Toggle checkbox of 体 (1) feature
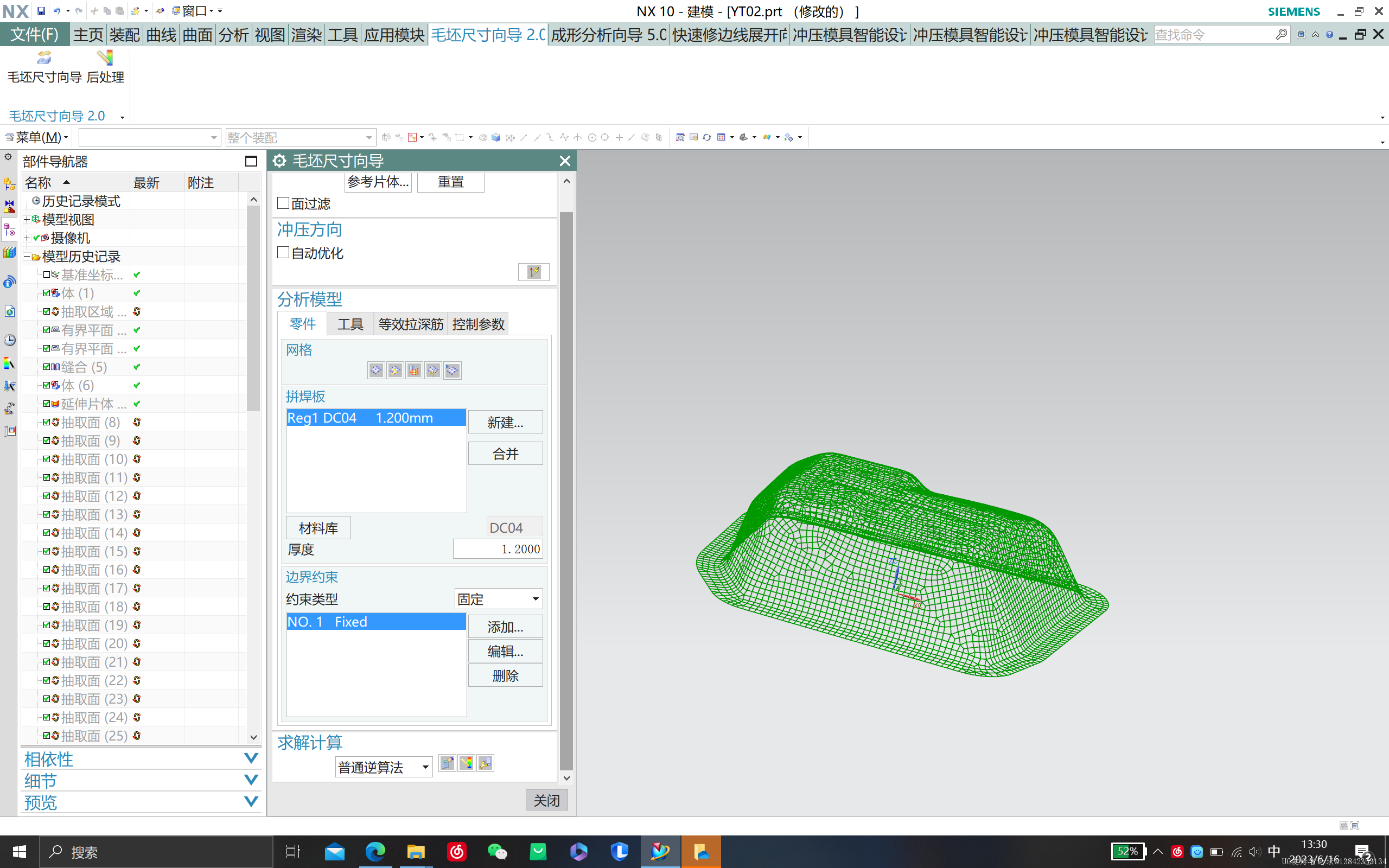 pos(47,293)
